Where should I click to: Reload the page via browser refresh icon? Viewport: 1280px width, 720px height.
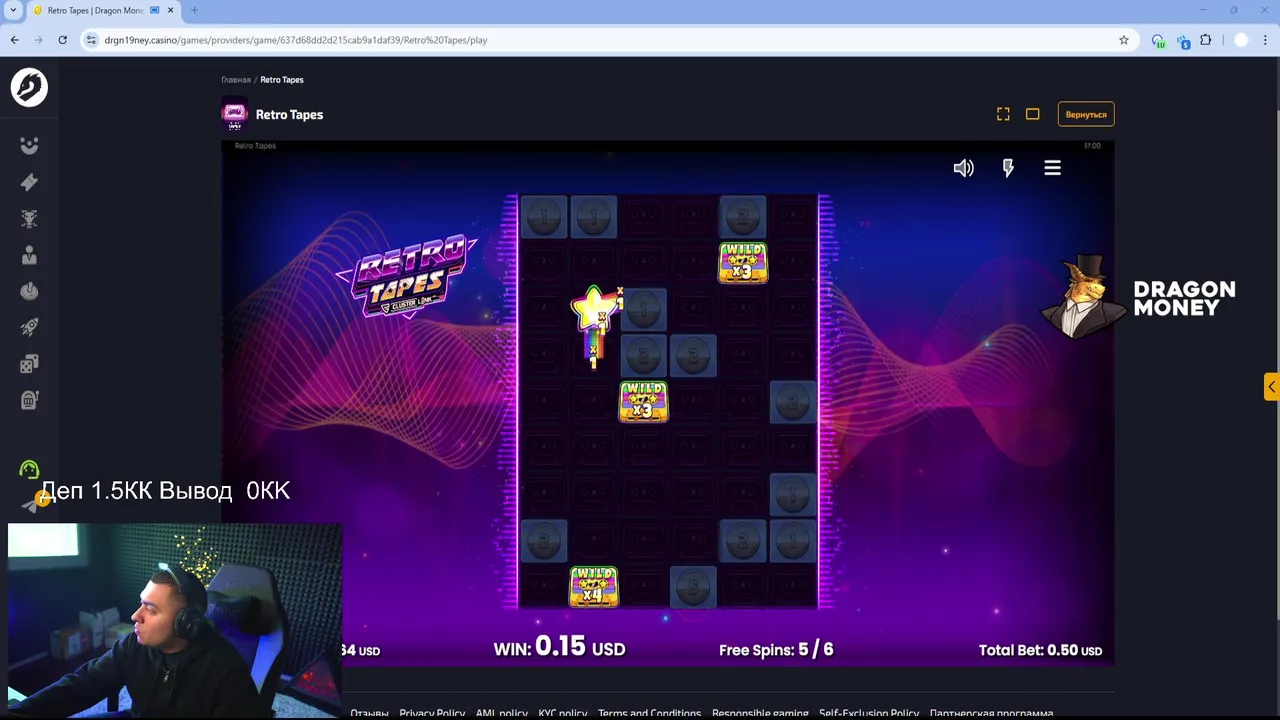(62, 40)
